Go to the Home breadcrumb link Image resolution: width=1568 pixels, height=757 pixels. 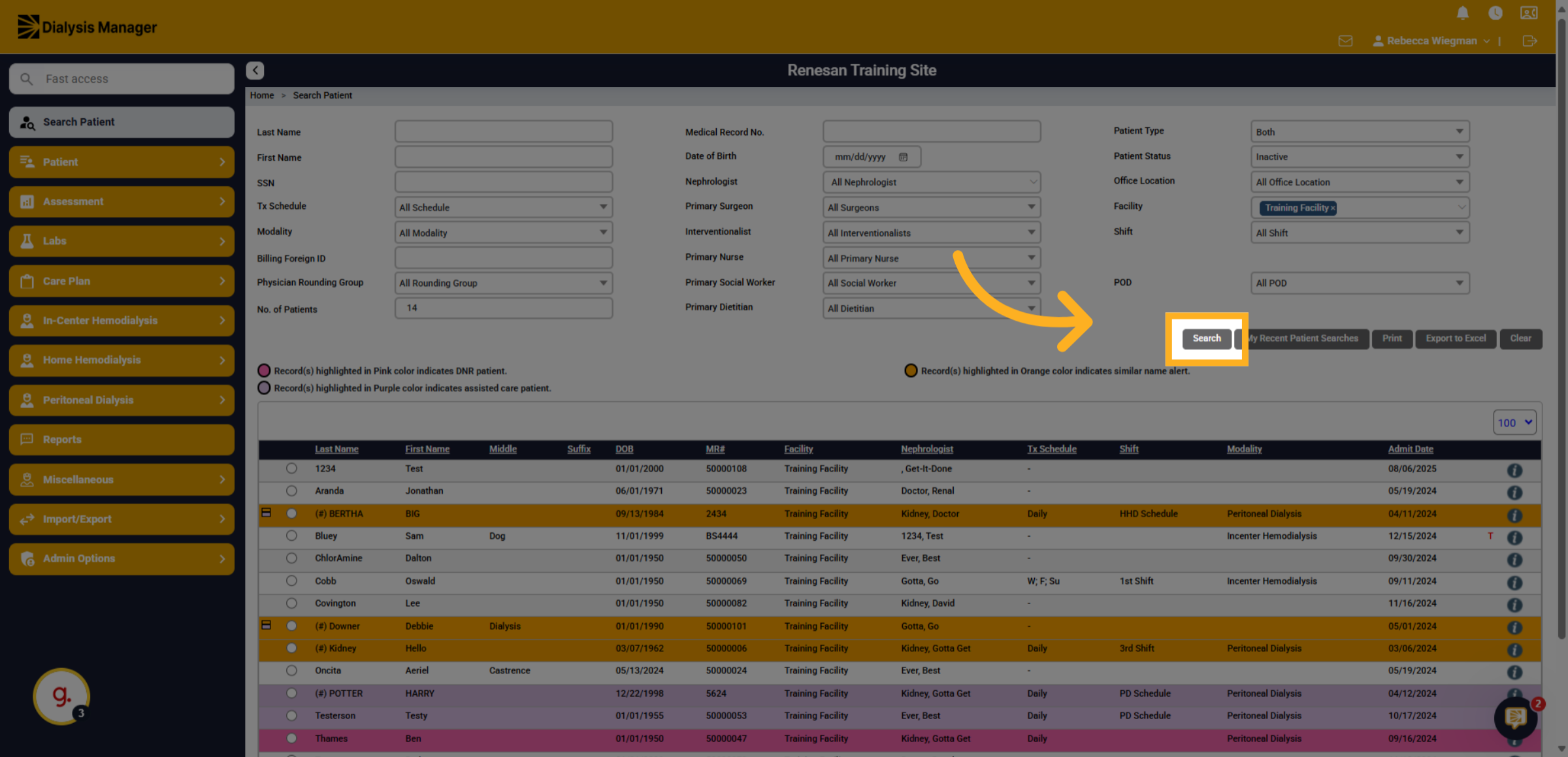[x=262, y=95]
